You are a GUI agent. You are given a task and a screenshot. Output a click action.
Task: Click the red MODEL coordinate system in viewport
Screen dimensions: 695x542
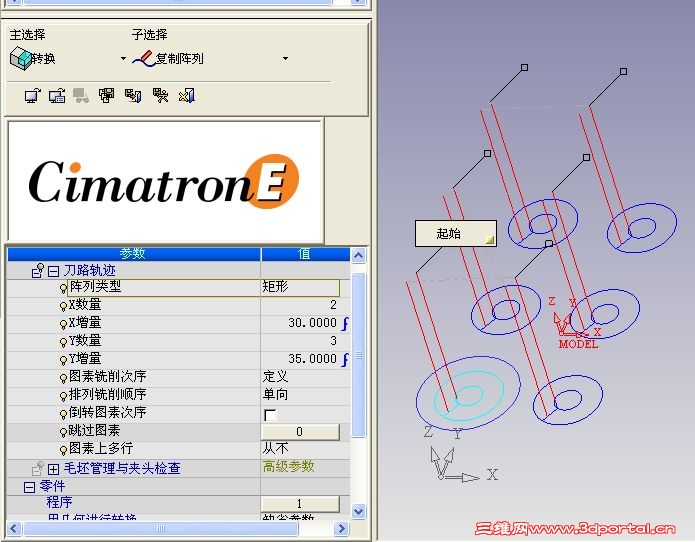pos(576,323)
